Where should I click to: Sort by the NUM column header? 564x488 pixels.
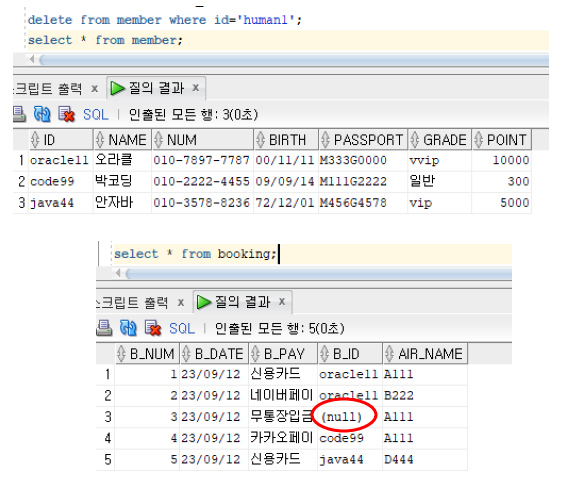coord(203,140)
